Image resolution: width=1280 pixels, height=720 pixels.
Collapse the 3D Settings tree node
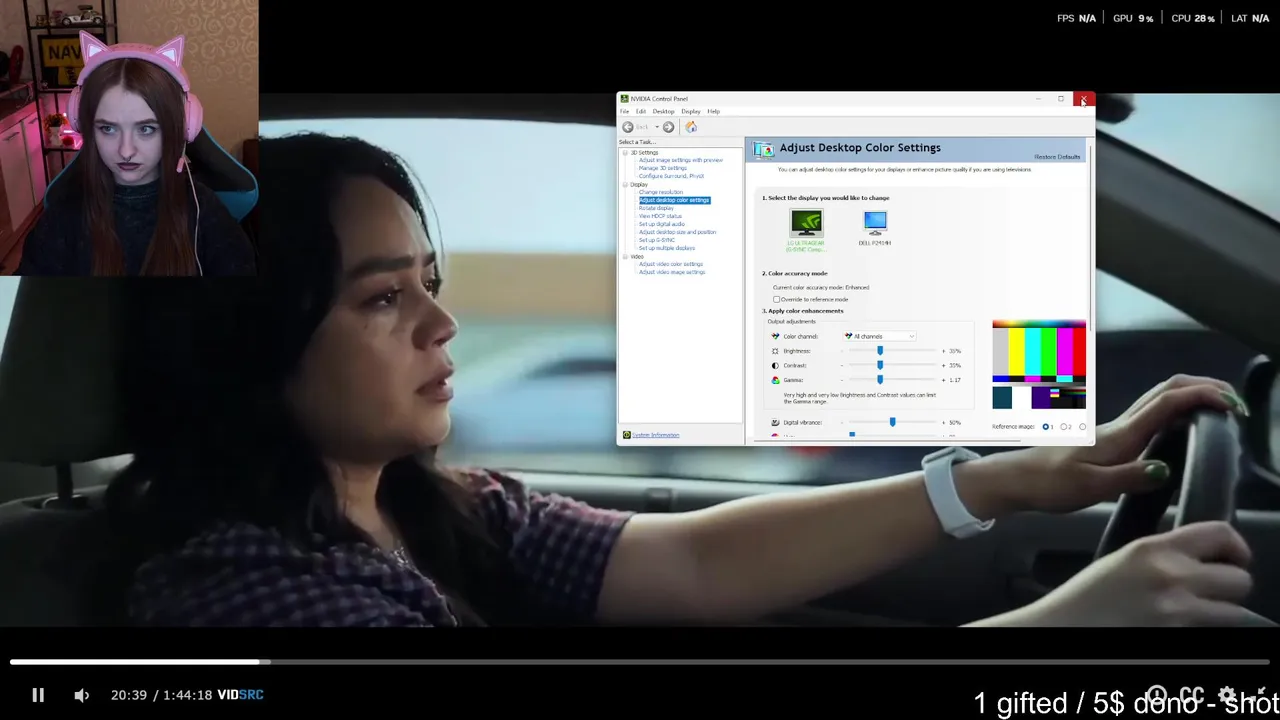coord(625,153)
